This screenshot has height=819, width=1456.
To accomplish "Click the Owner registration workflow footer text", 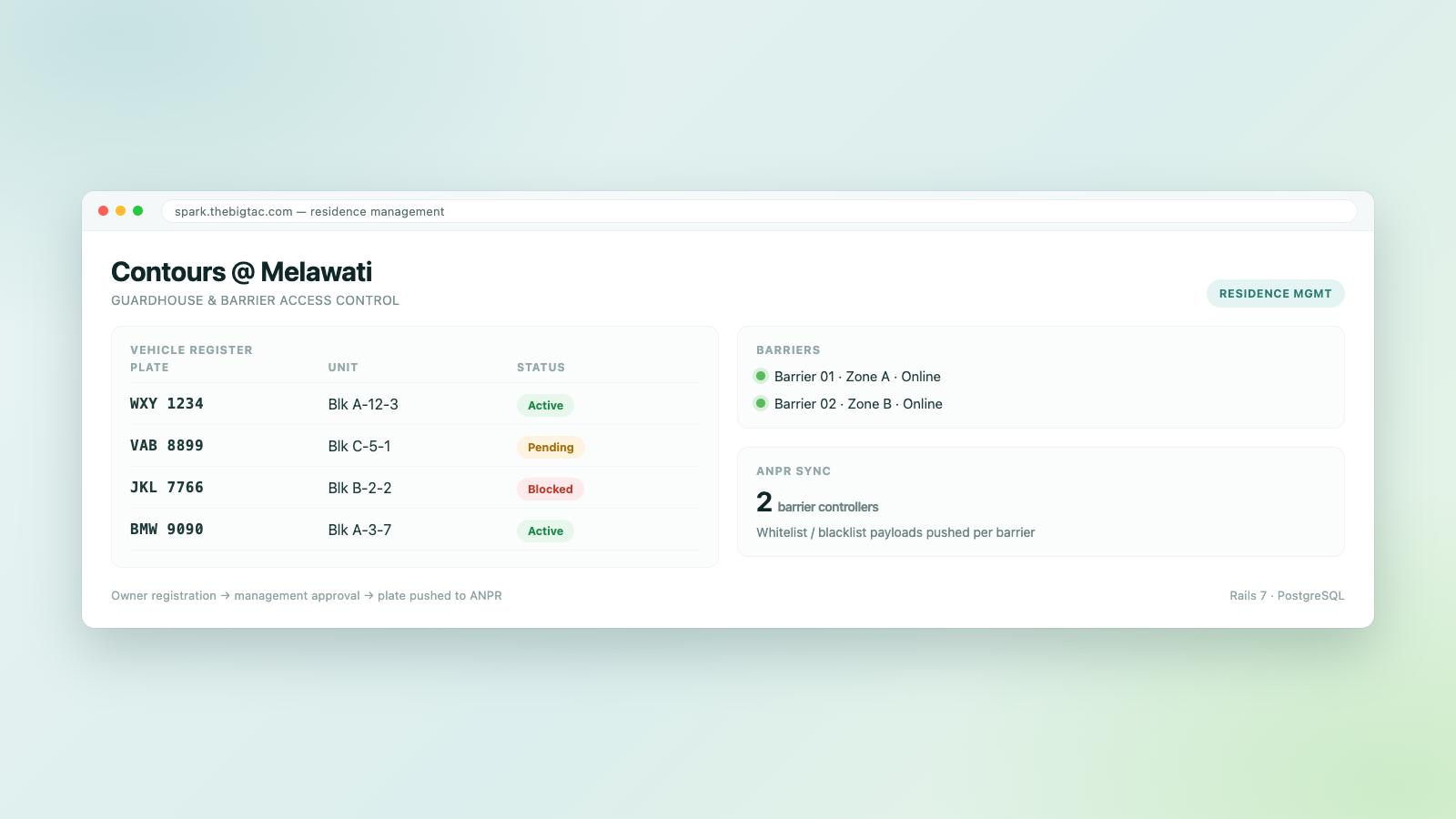I will click(307, 596).
